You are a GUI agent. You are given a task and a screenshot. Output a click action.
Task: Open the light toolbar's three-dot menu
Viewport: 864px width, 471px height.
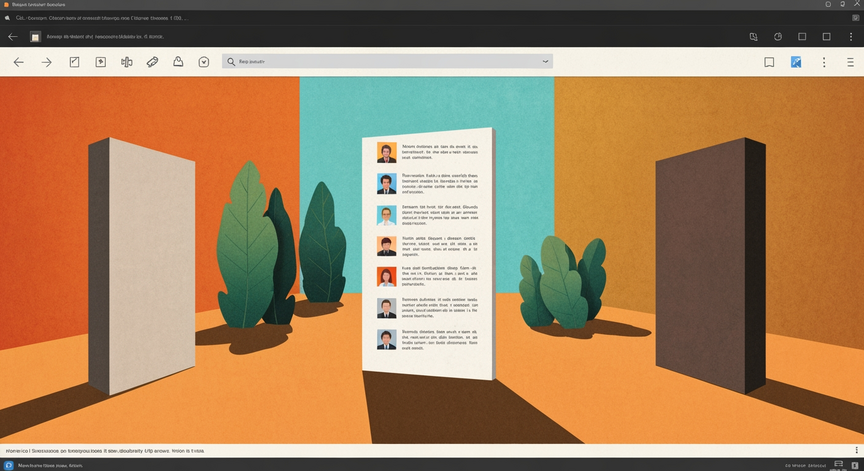coord(824,62)
